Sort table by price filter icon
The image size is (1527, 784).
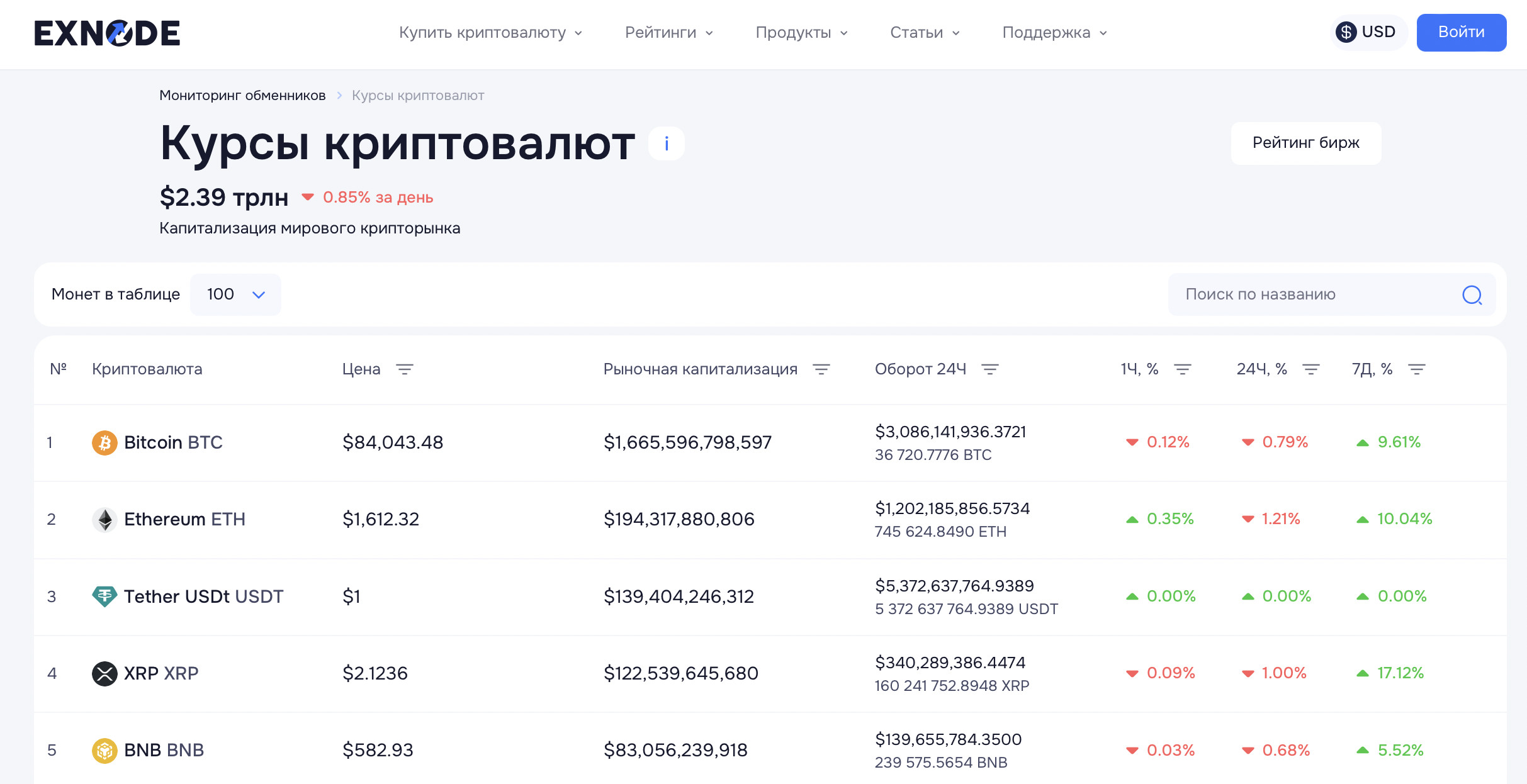tap(405, 369)
